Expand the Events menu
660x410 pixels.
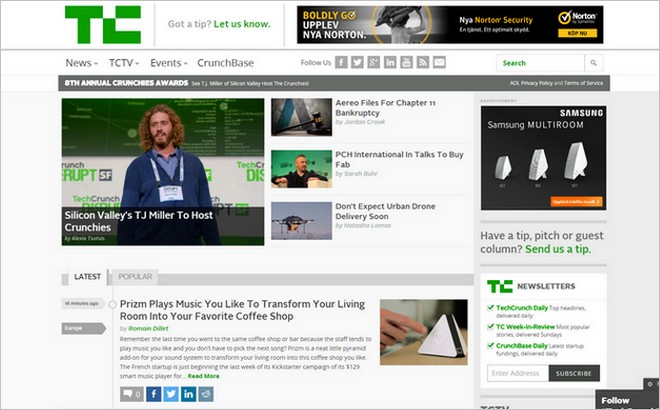point(169,63)
